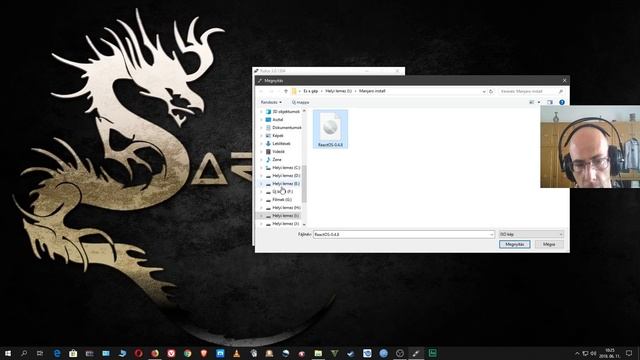Select Helyi lemez (H:) drive in the tree

(282, 208)
